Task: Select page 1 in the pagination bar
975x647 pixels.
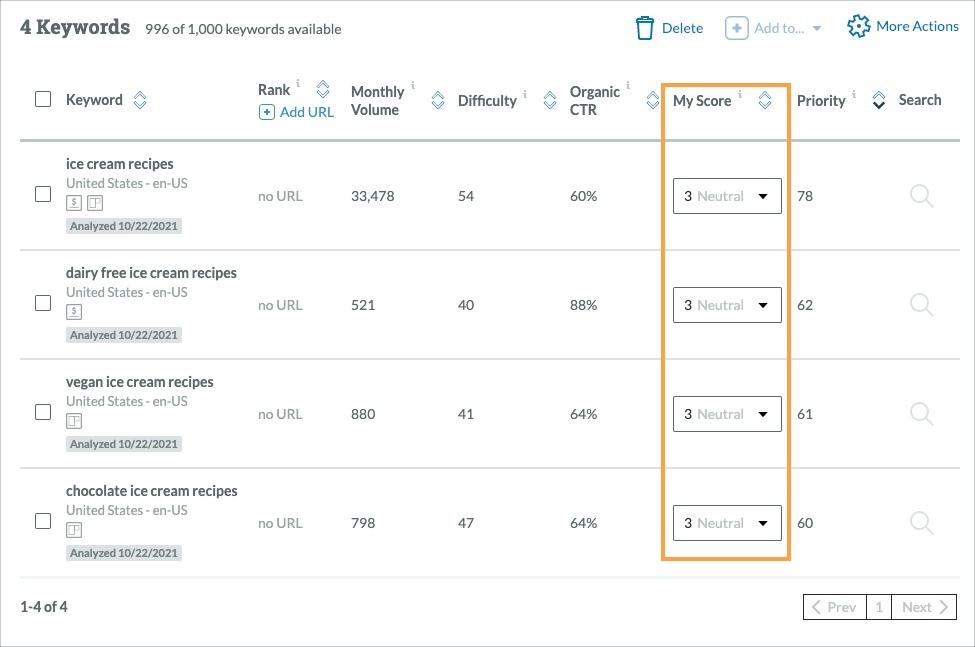Action: [878, 606]
